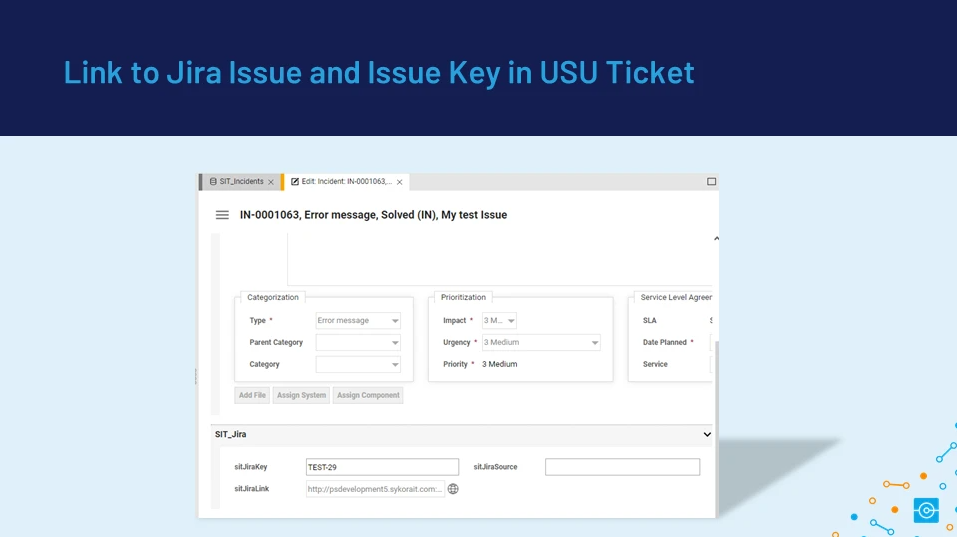Click the globe icon next to sitJiraLink
Screen dimensions: 957x537
(x=453, y=489)
